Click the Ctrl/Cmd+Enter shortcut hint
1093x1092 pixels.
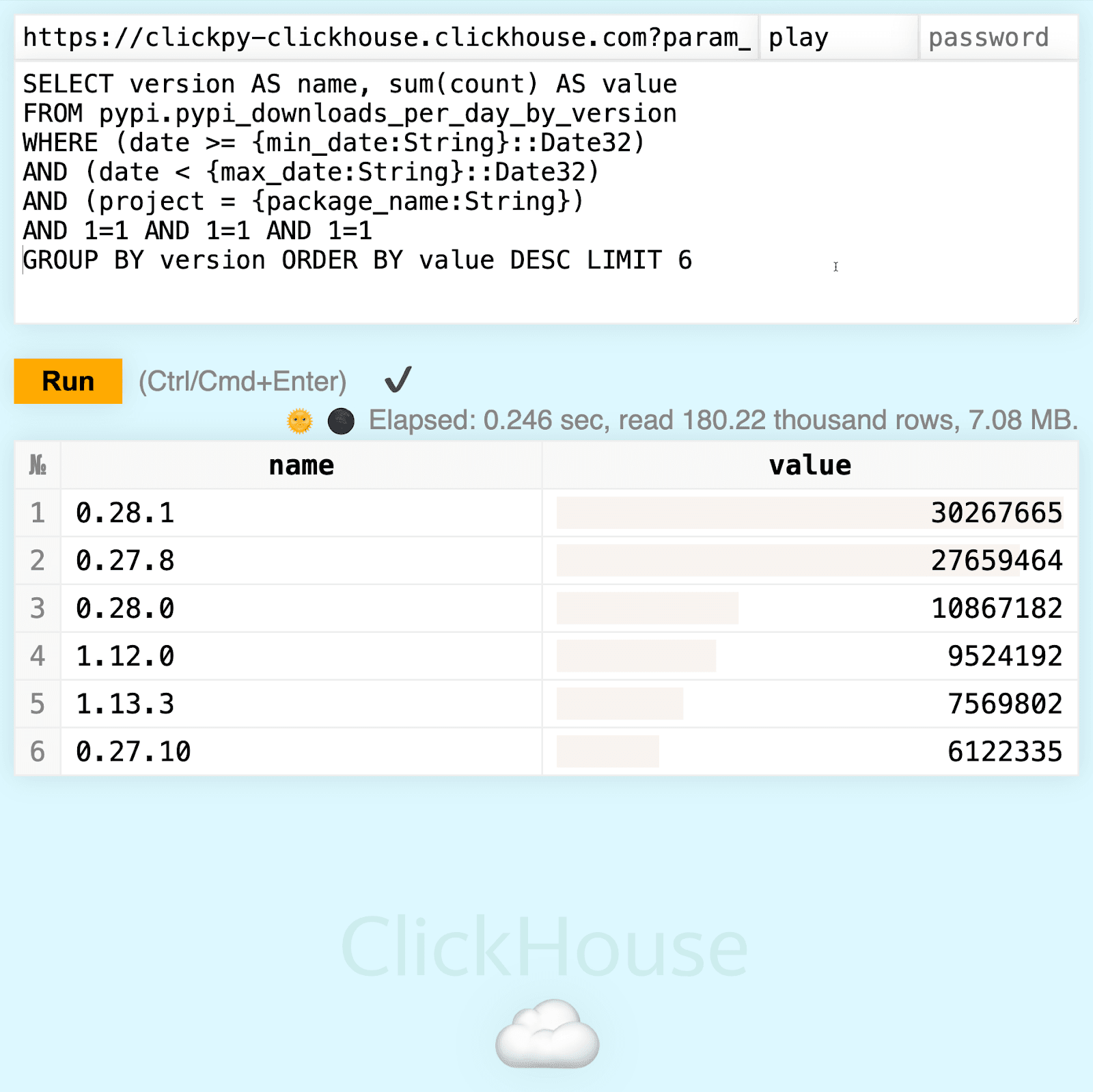pyautogui.click(x=243, y=381)
